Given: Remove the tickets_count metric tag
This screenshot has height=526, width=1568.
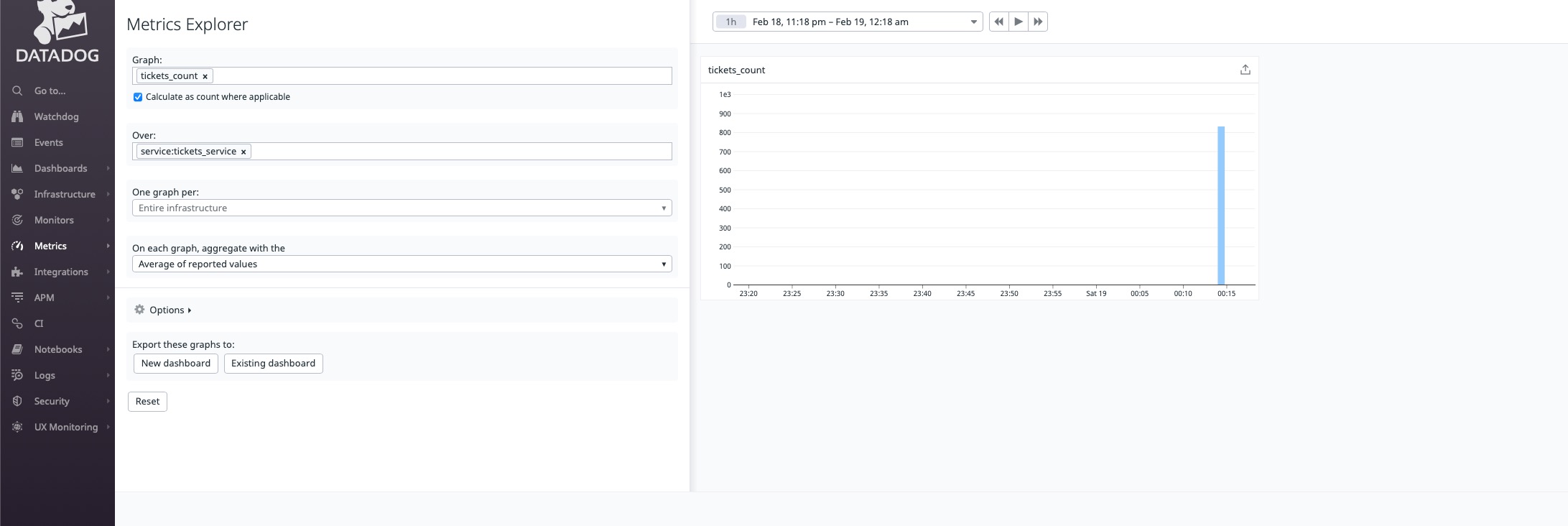Looking at the screenshot, I should coord(205,76).
